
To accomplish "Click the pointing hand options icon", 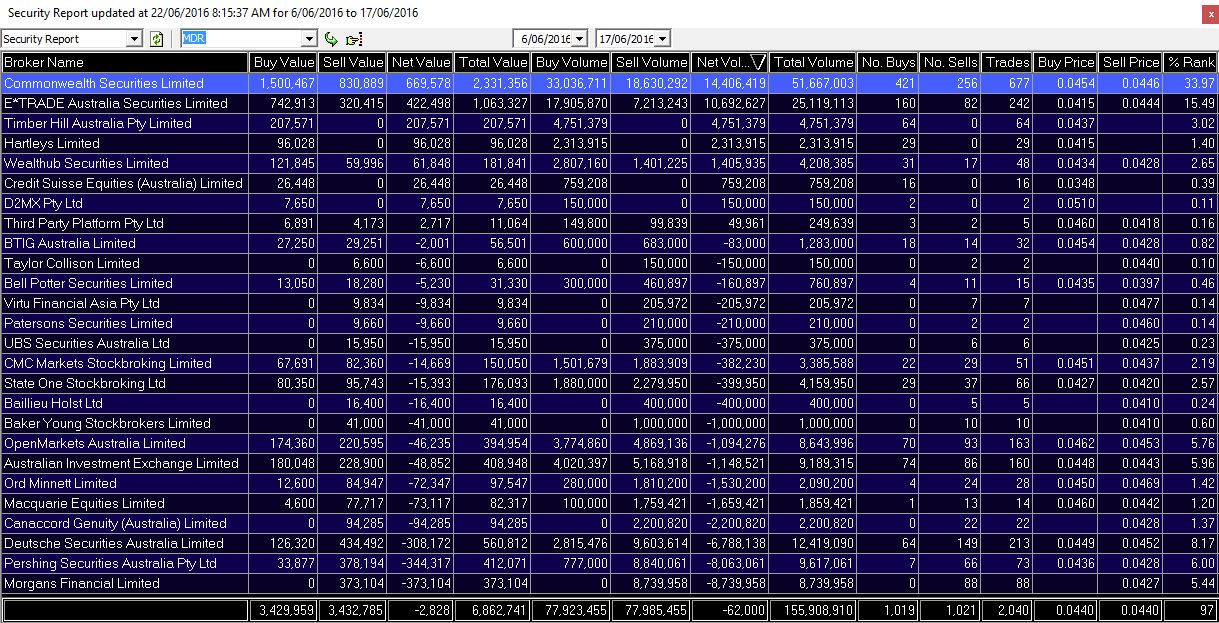I will click(353, 39).
